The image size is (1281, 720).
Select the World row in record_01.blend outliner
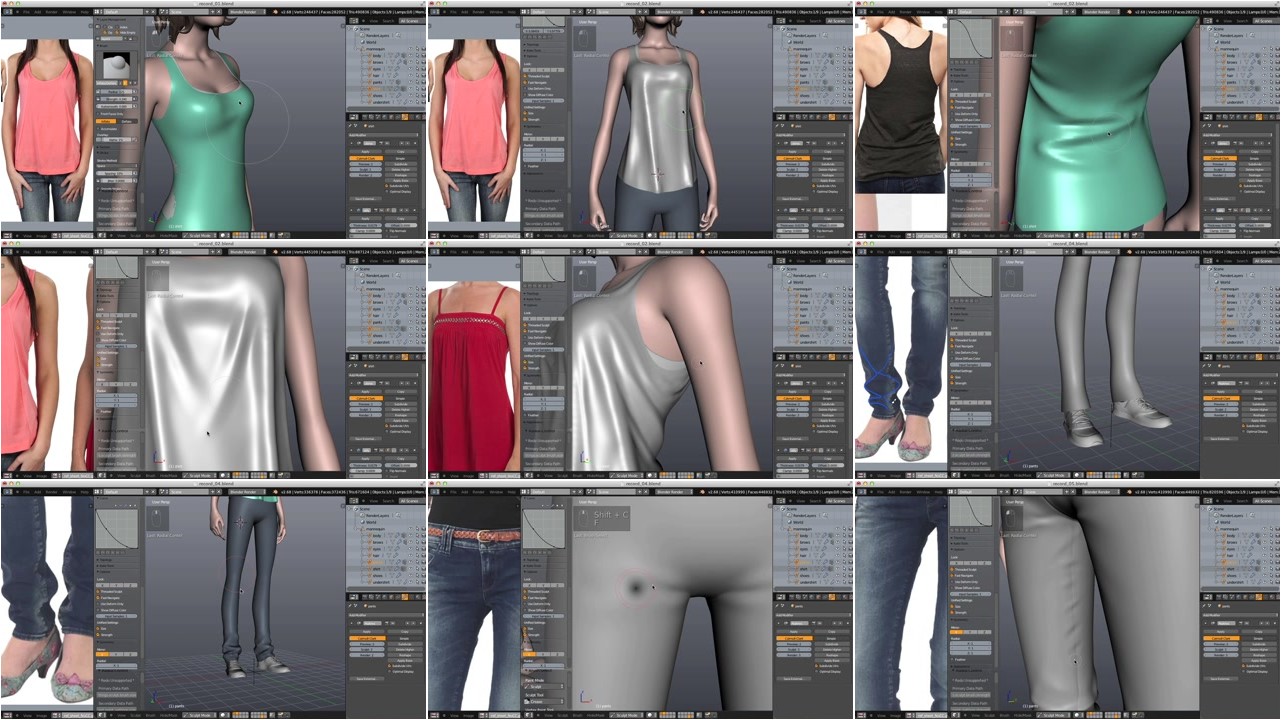(370, 42)
